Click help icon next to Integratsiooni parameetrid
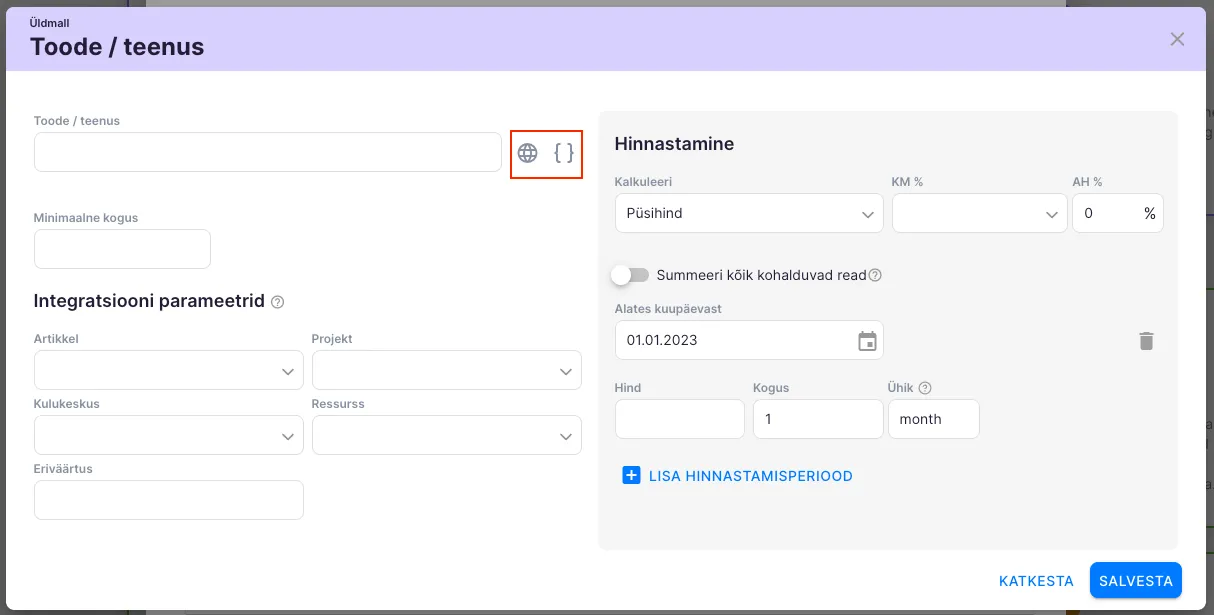 pos(278,302)
